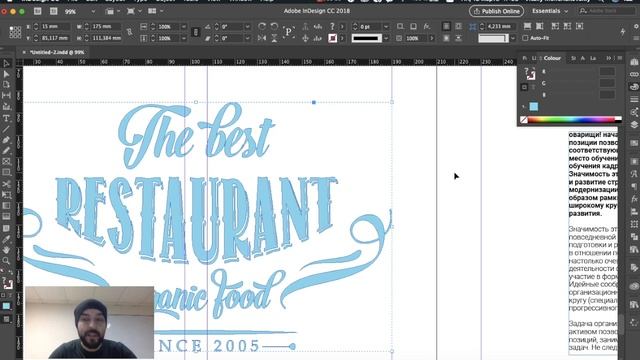Open the Screen Mode dropdown

[x=134, y=11]
